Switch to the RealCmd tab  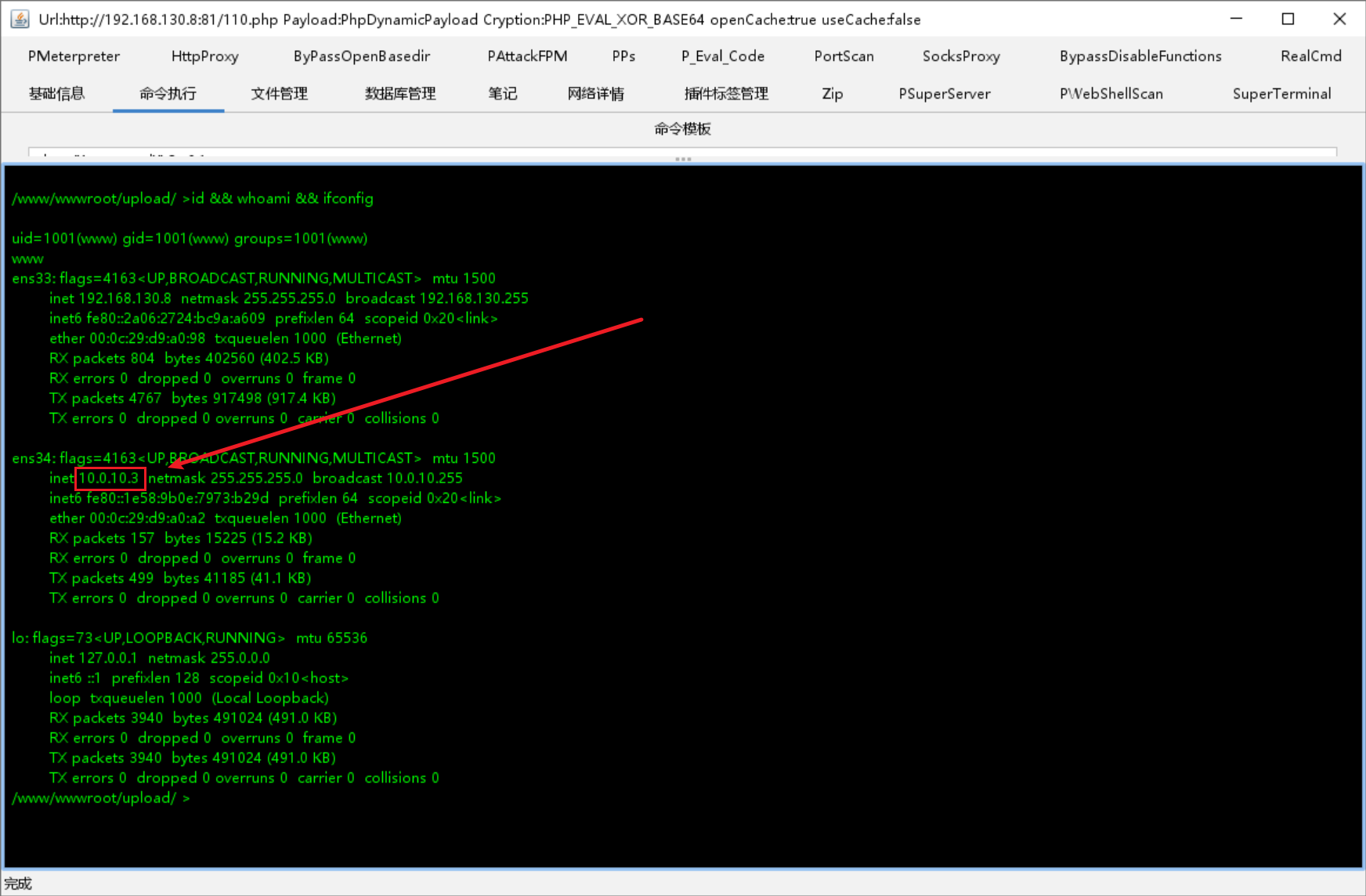click(x=1310, y=56)
